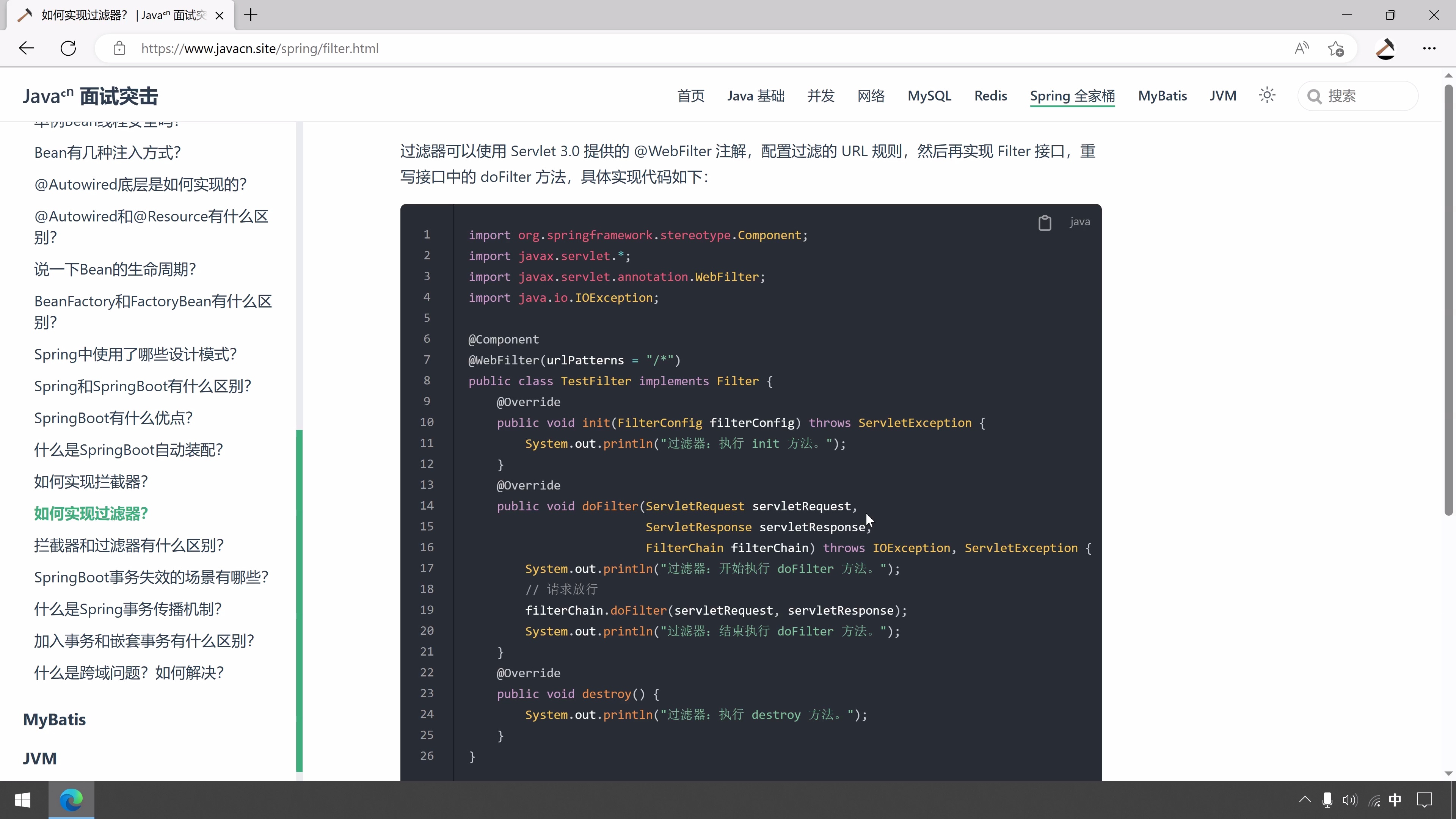The width and height of the screenshot is (1456, 819).
Task: Select the MyBatis navigation item
Action: pyautogui.click(x=1163, y=96)
